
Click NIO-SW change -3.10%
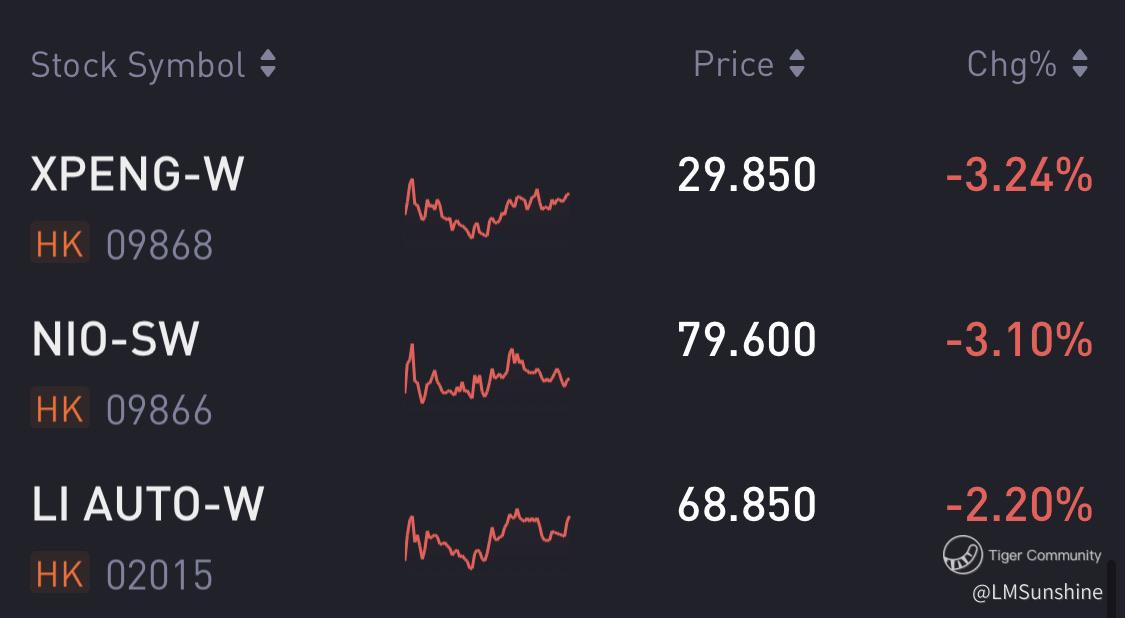(1018, 340)
